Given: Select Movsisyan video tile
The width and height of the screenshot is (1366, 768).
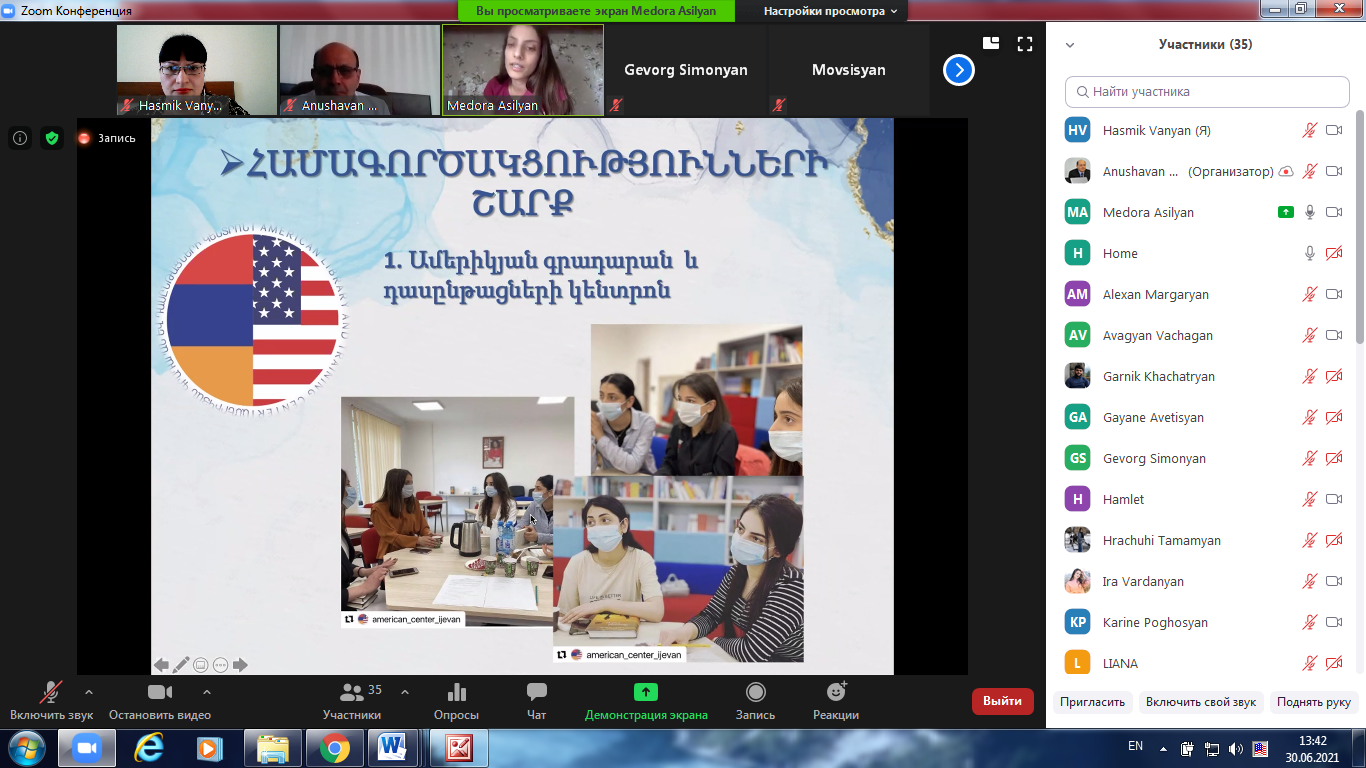Looking at the screenshot, I should pos(848,70).
